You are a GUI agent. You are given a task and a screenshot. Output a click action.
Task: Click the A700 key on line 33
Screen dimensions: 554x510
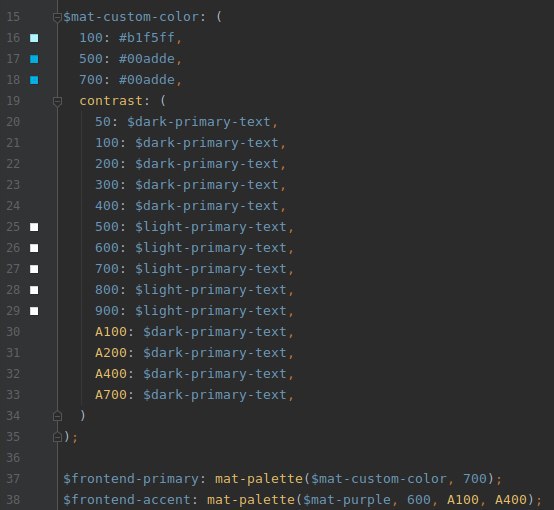[x=111, y=395]
